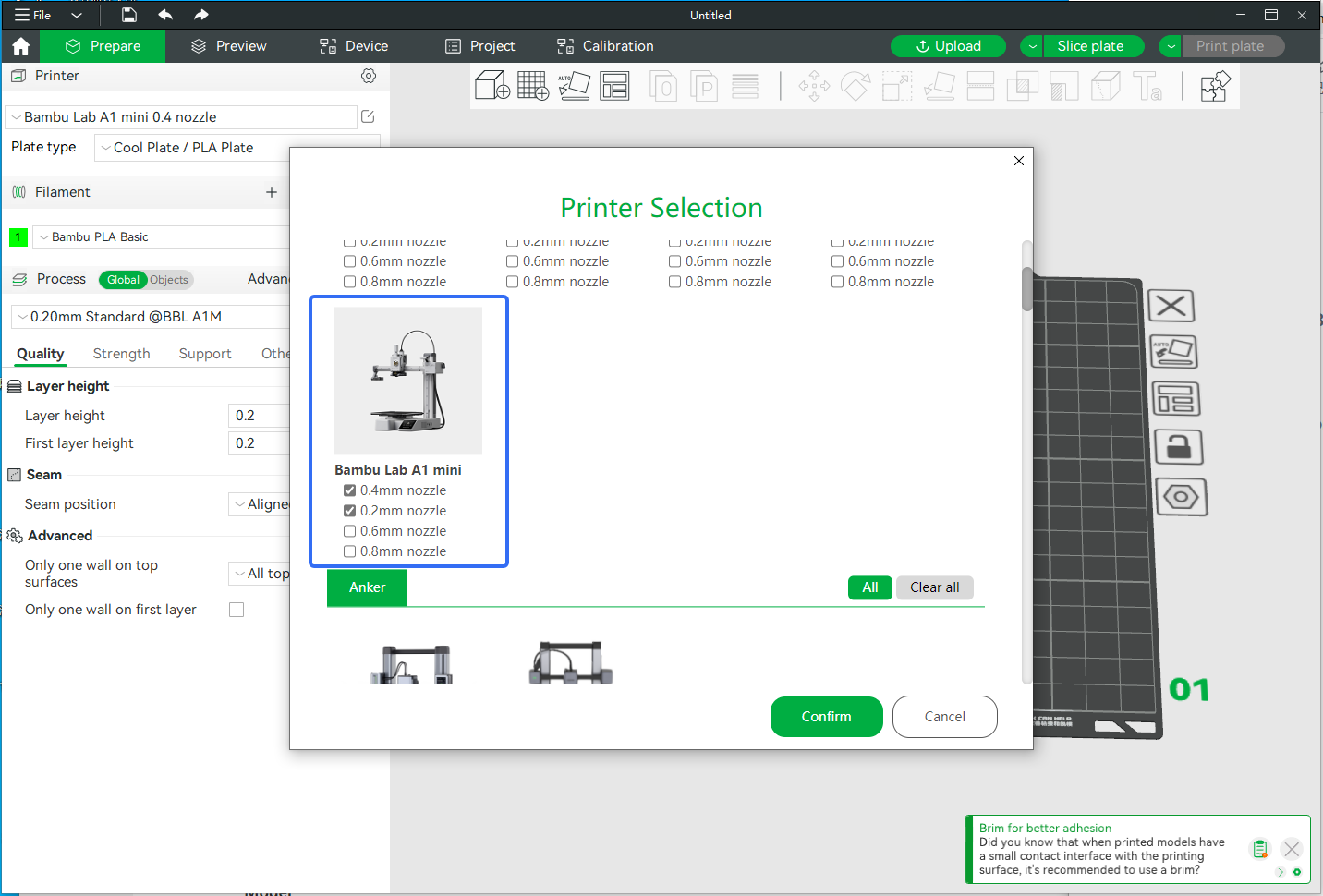The width and height of the screenshot is (1323, 896).
Task: Click the edit printer preset icon
Action: 368,116
